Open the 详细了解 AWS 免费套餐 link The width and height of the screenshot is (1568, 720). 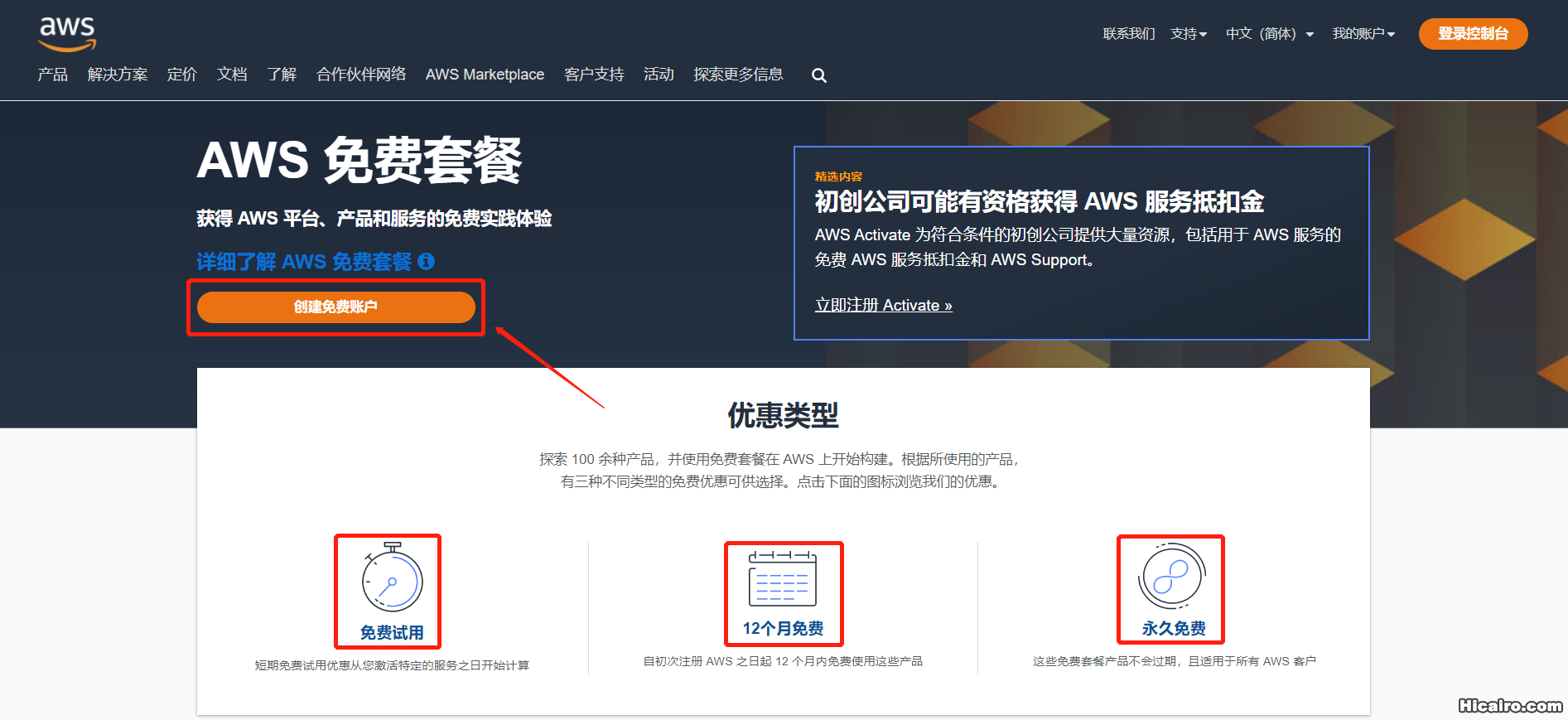click(304, 262)
